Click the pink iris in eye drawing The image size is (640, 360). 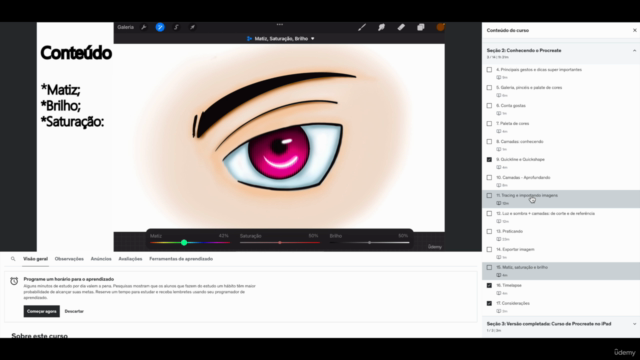click(x=279, y=152)
